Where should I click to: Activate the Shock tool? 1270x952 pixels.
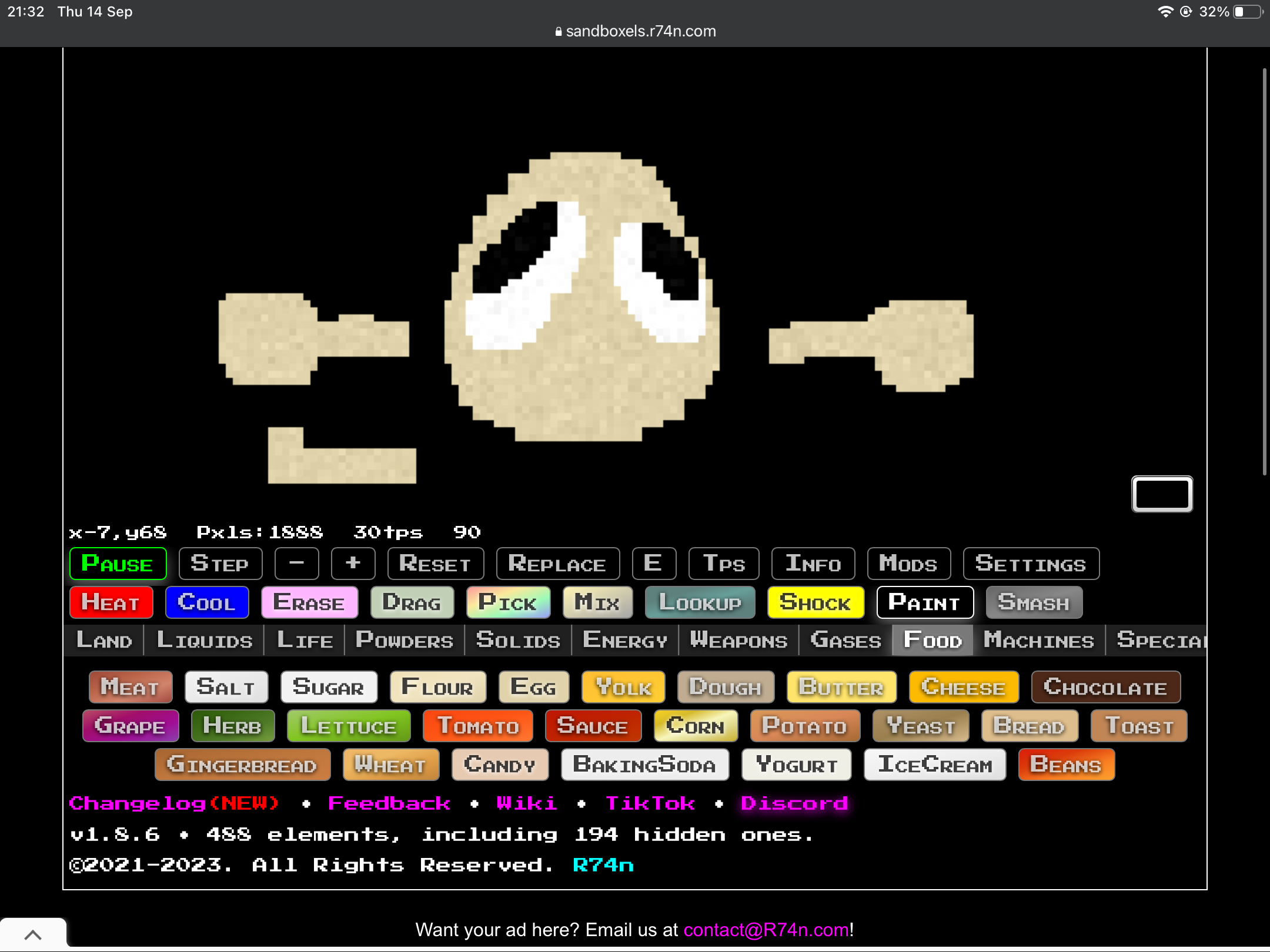(816, 602)
